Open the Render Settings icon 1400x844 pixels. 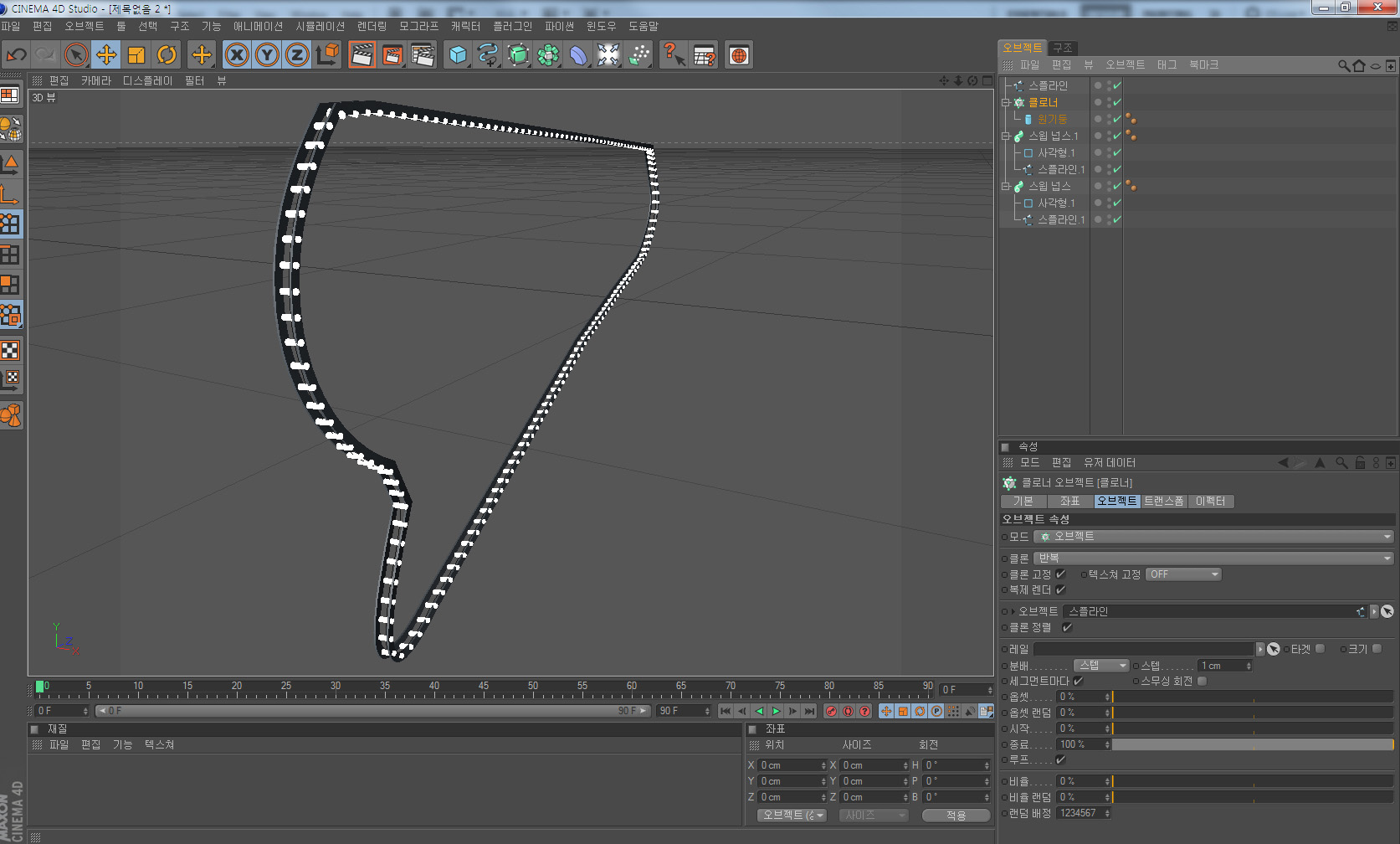(x=423, y=55)
